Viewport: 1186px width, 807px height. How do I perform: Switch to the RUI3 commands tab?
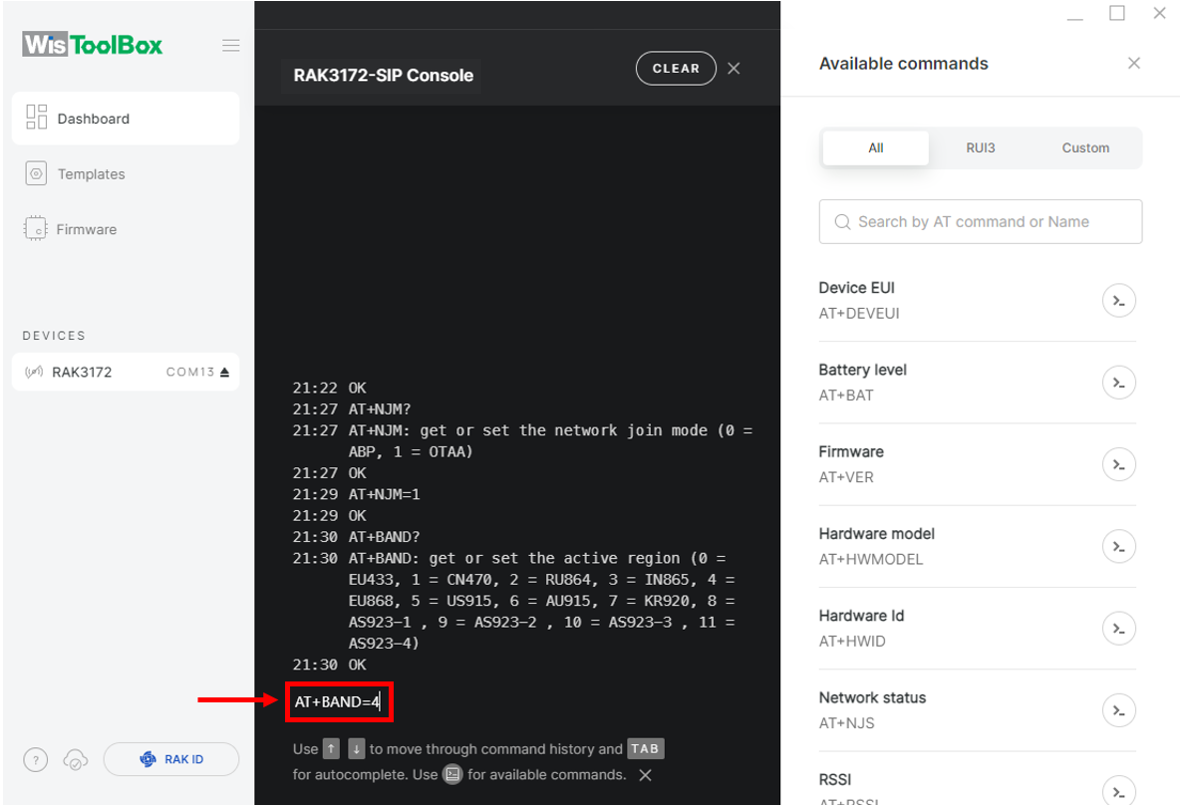point(980,148)
